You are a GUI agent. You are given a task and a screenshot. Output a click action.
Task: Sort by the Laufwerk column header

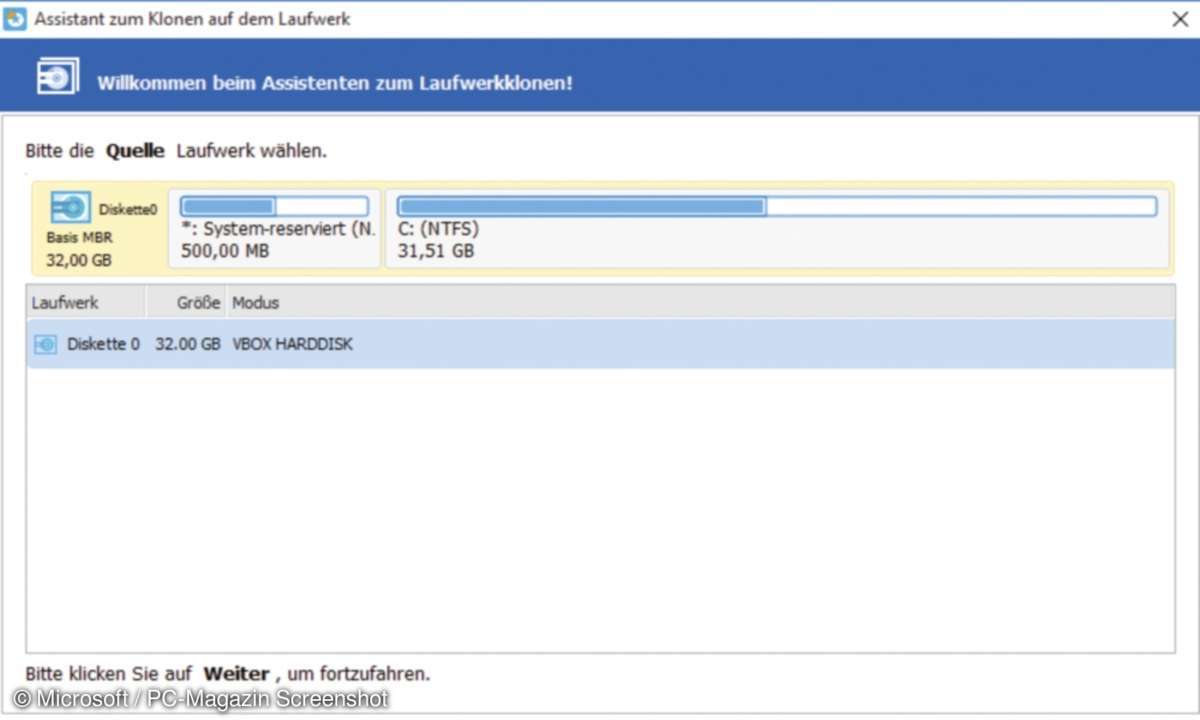tap(86, 302)
